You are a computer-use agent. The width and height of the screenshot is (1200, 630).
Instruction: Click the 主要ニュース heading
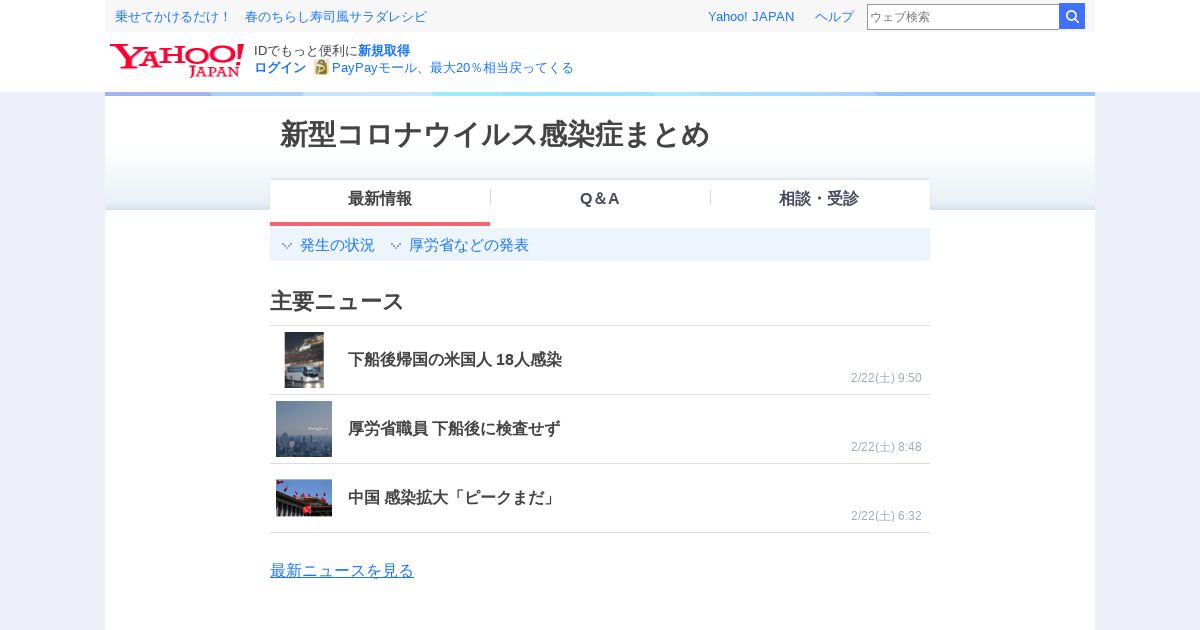[337, 301]
